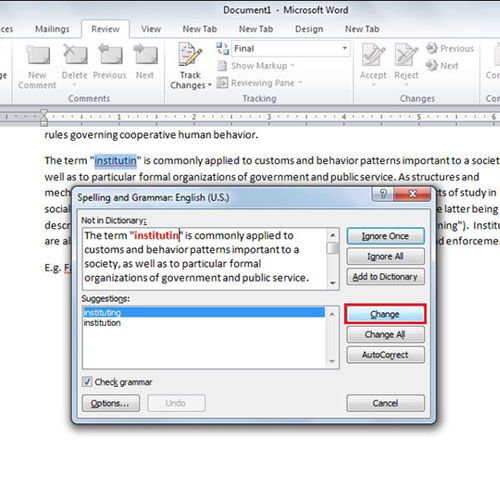Switch to the Mailings tab

coord(52,29)
